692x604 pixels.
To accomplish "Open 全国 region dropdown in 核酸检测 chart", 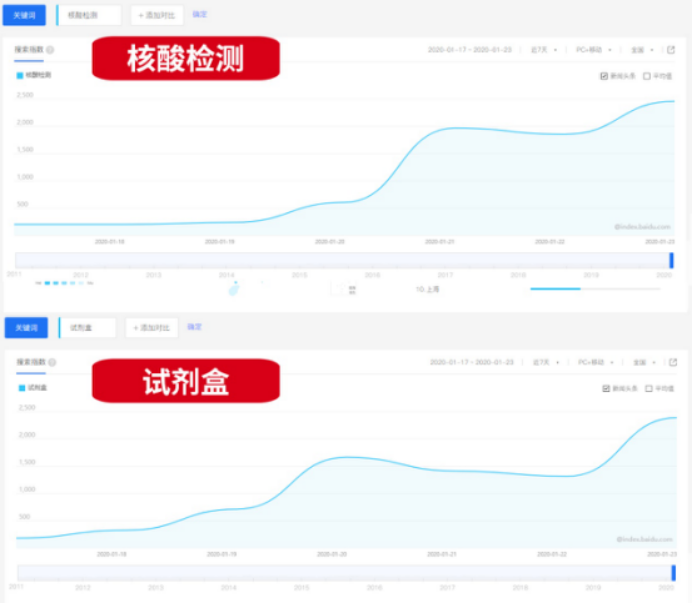I will [x=642, y=50].
